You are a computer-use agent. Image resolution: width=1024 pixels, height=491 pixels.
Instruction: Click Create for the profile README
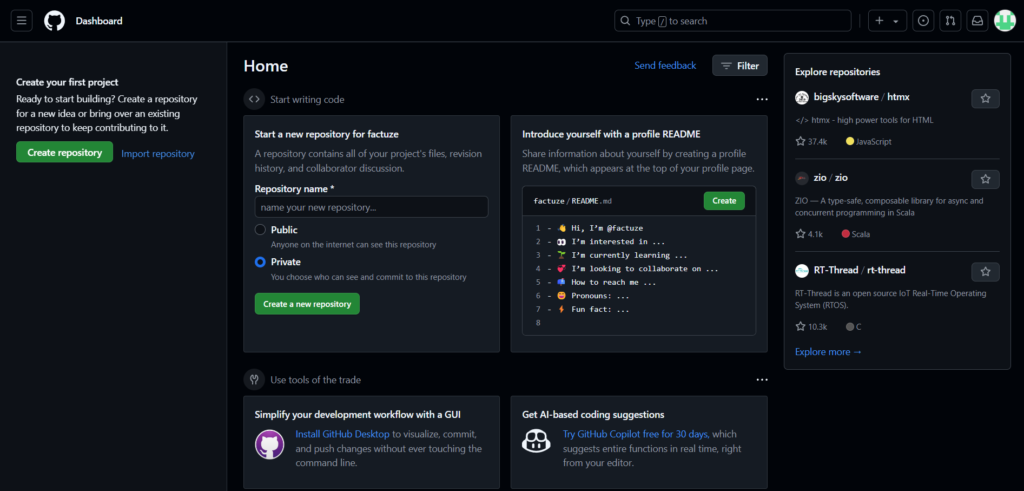click(724, 201)
